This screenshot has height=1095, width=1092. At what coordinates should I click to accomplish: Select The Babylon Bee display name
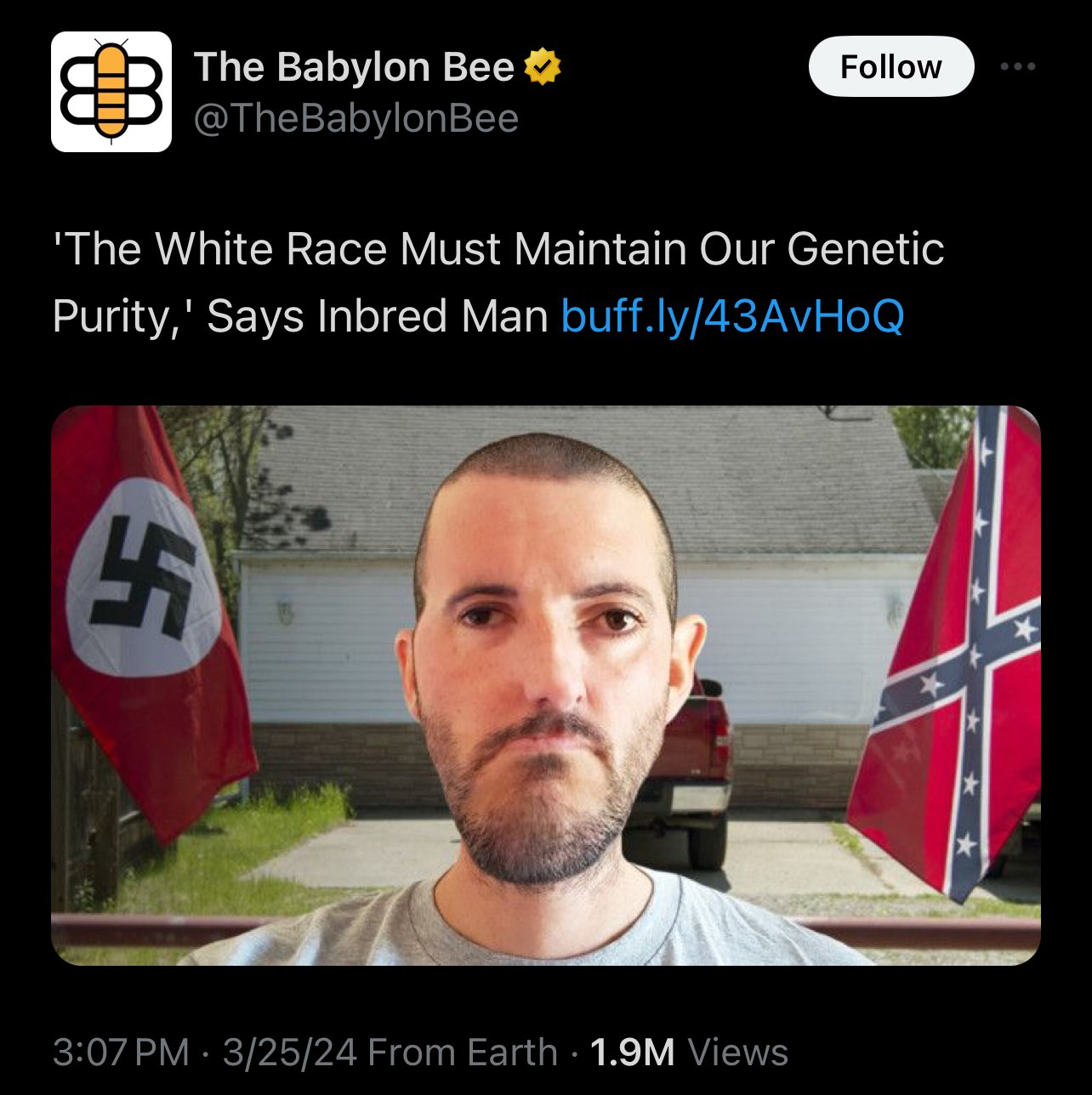pos(354,67)
